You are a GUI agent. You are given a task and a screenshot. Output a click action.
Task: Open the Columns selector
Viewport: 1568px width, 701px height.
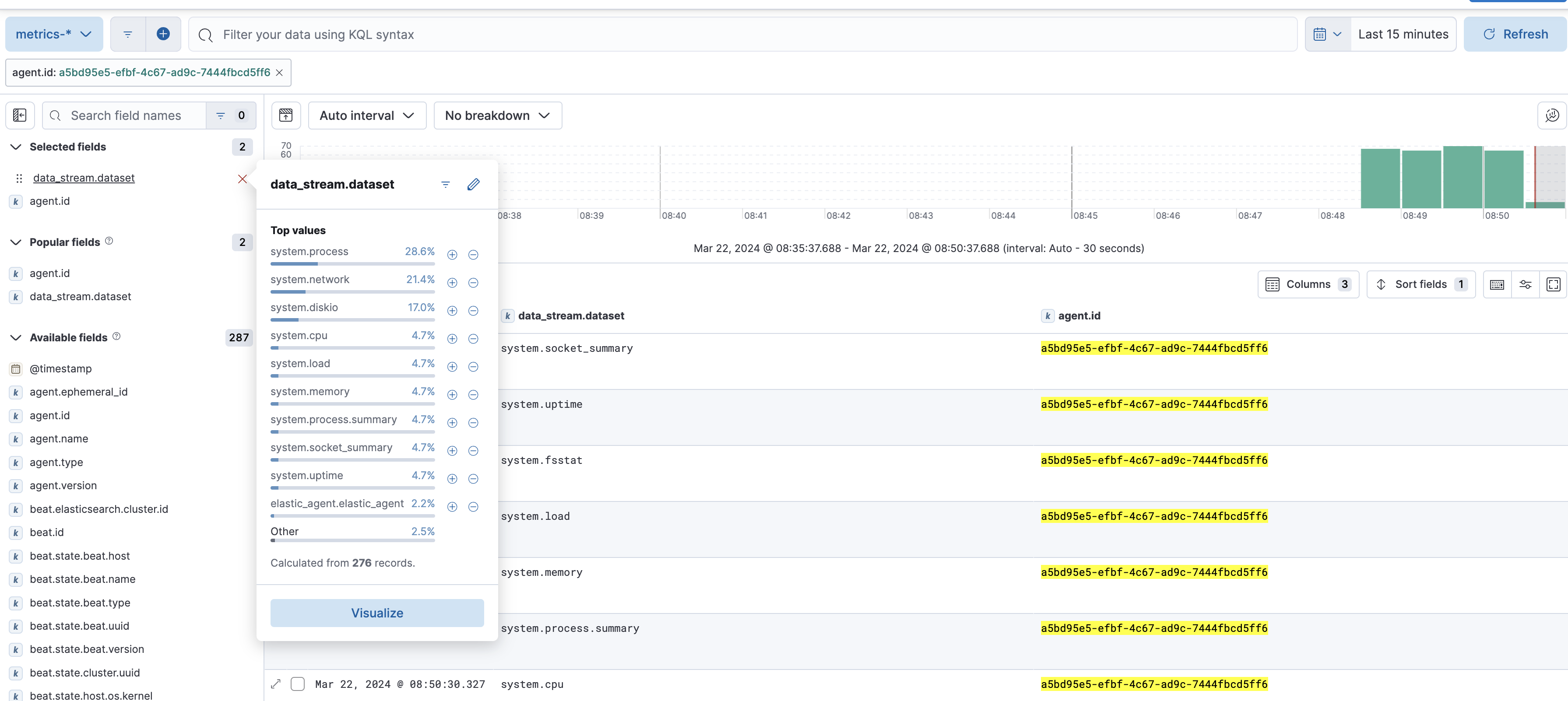[1308, 284]
